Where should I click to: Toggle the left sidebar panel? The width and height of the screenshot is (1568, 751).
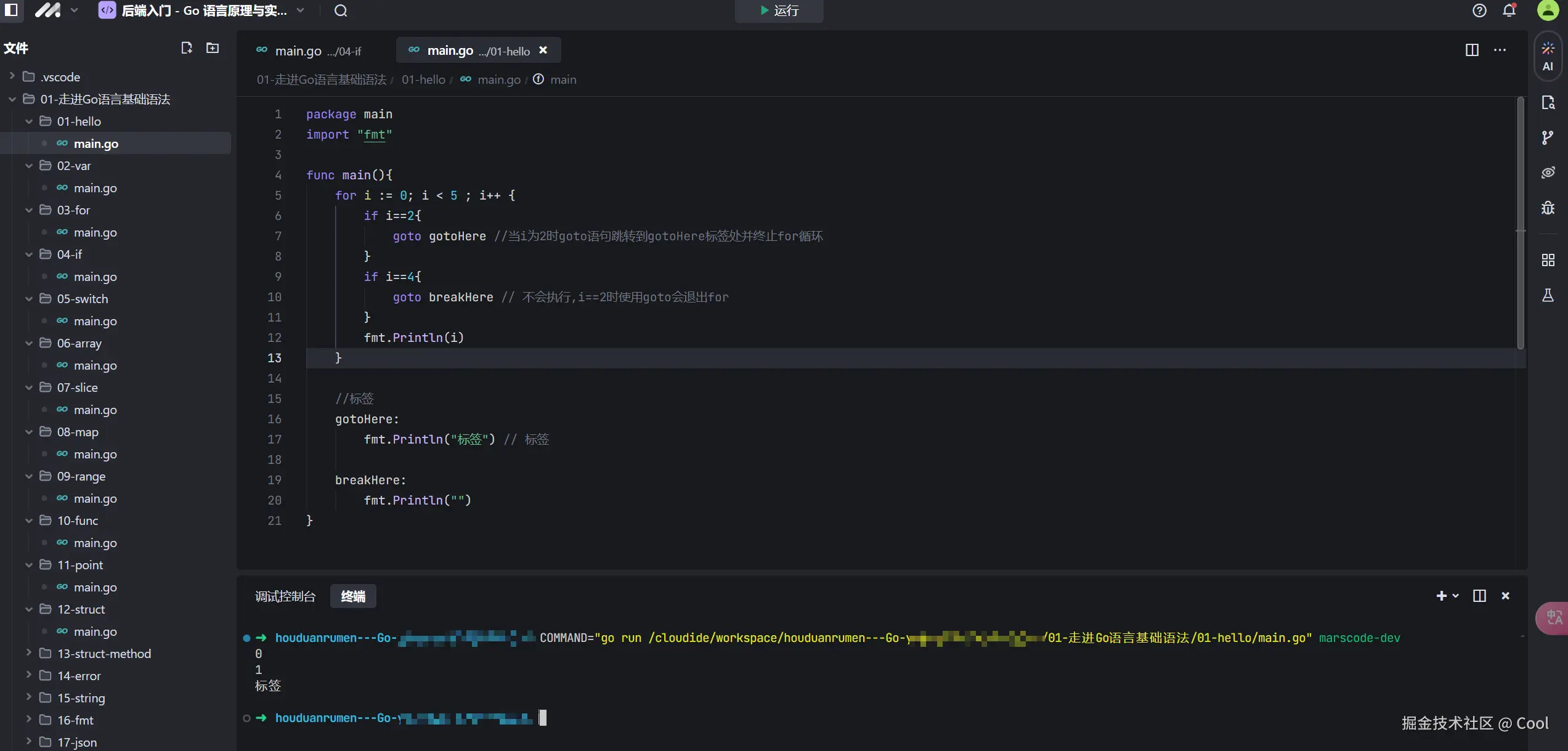click(11, 10)
